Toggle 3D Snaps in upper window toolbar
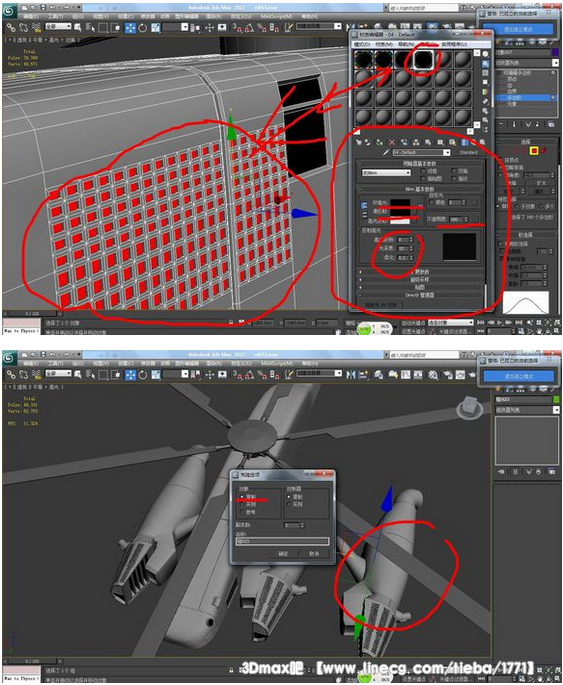 [x=236, y=28]
